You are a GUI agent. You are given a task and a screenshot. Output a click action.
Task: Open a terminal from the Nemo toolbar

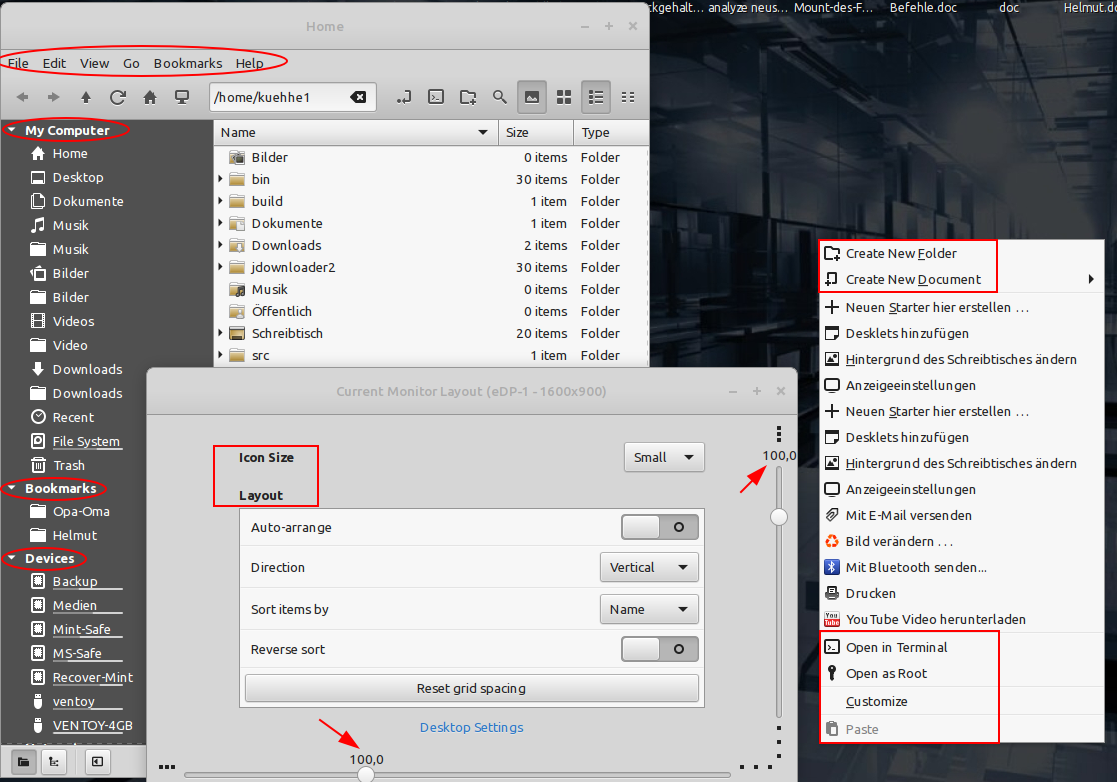(435, 97)
